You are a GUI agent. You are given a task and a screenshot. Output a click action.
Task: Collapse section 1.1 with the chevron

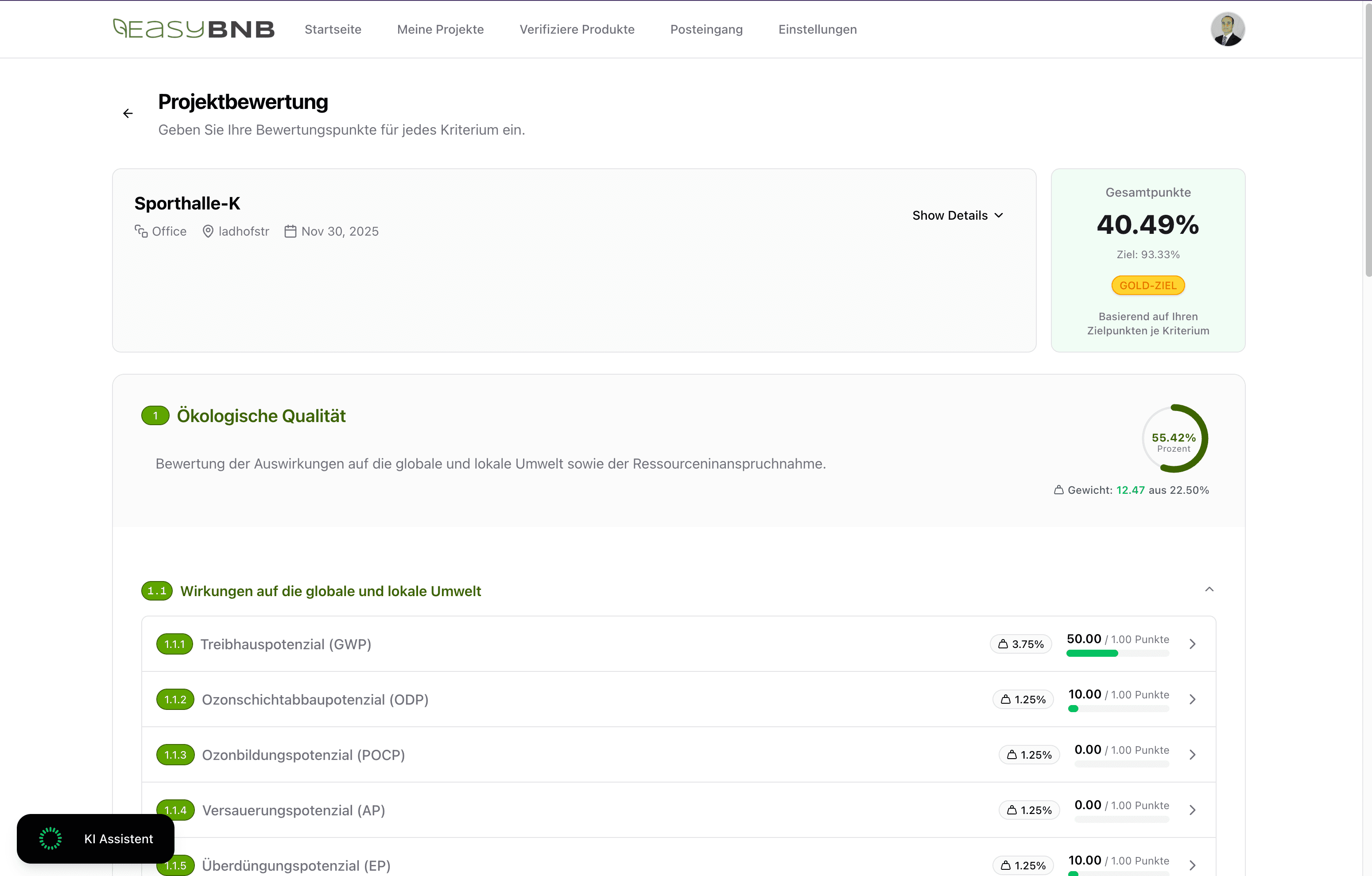tap(1209, 589)
